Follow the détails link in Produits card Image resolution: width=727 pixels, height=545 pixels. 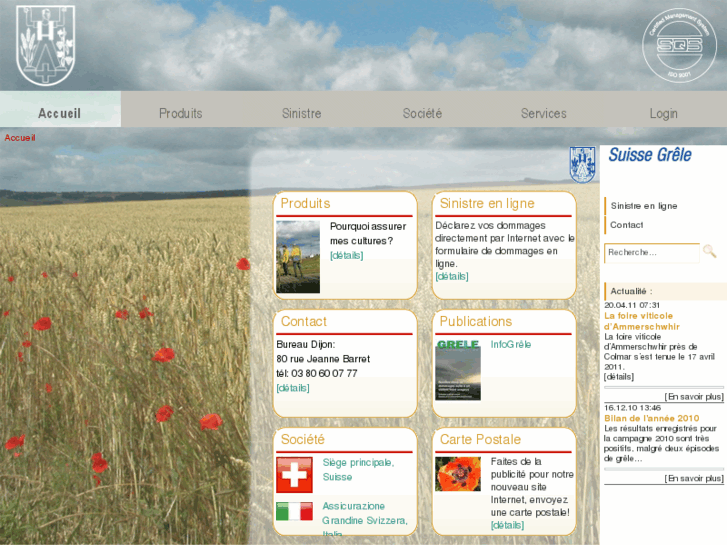click(347, 256)
